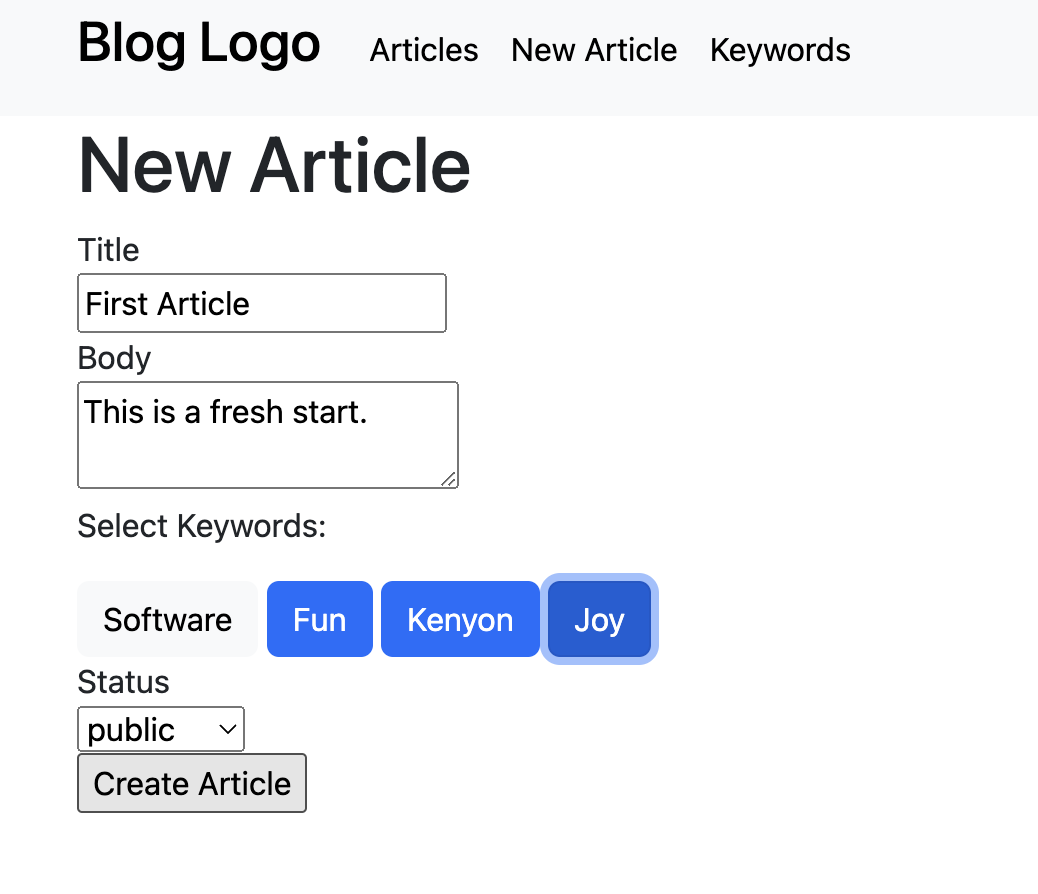Open the Keywords navigation link

[780, 50]
